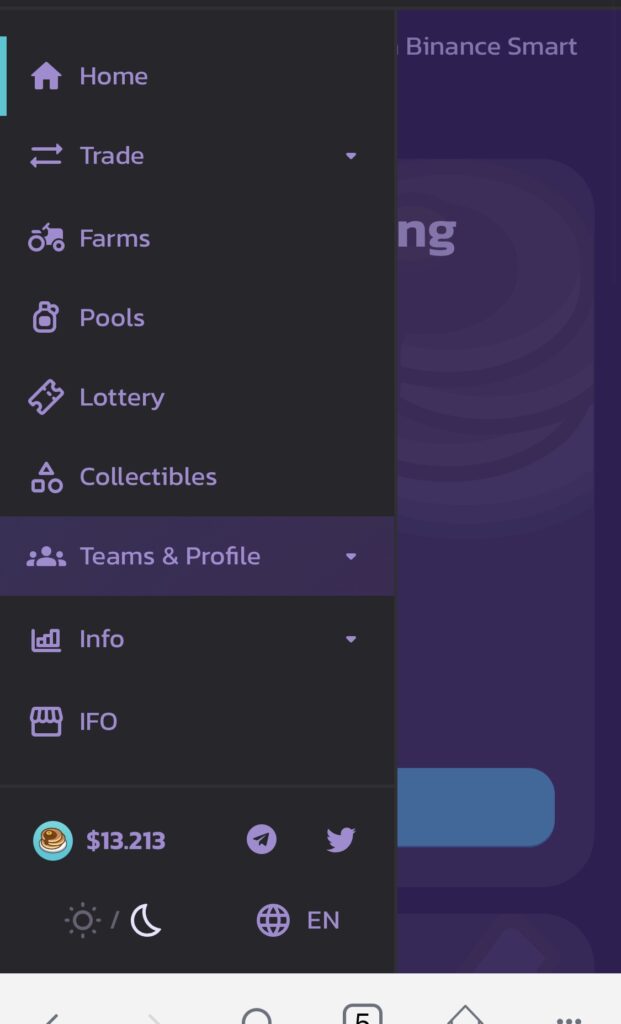Click the $13.213 CAKE price link

125,840
